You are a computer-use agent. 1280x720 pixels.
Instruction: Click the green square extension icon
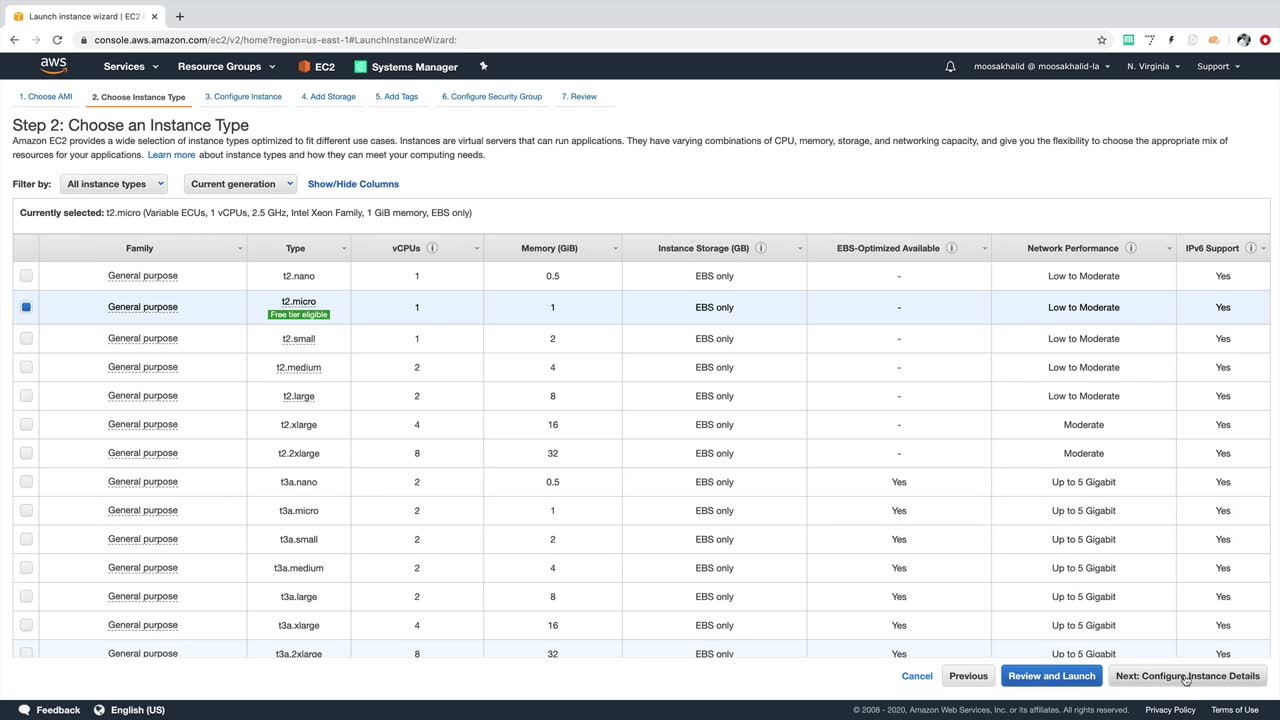[x=1129, y=40]
